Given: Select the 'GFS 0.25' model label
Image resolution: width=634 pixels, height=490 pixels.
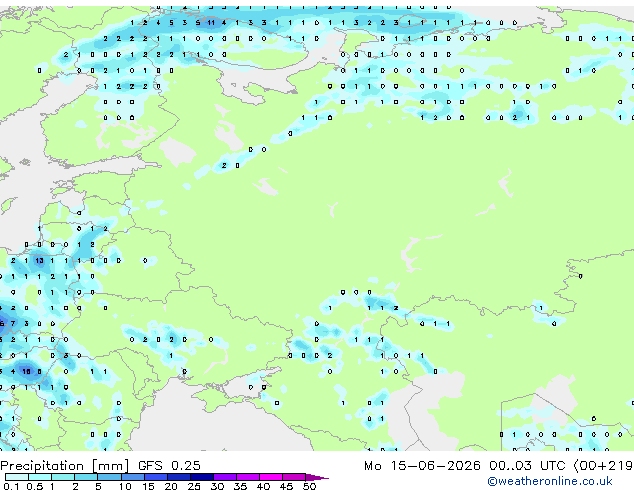Looking at the screenshot, I should pyautogui.click(x=169, y=466).
